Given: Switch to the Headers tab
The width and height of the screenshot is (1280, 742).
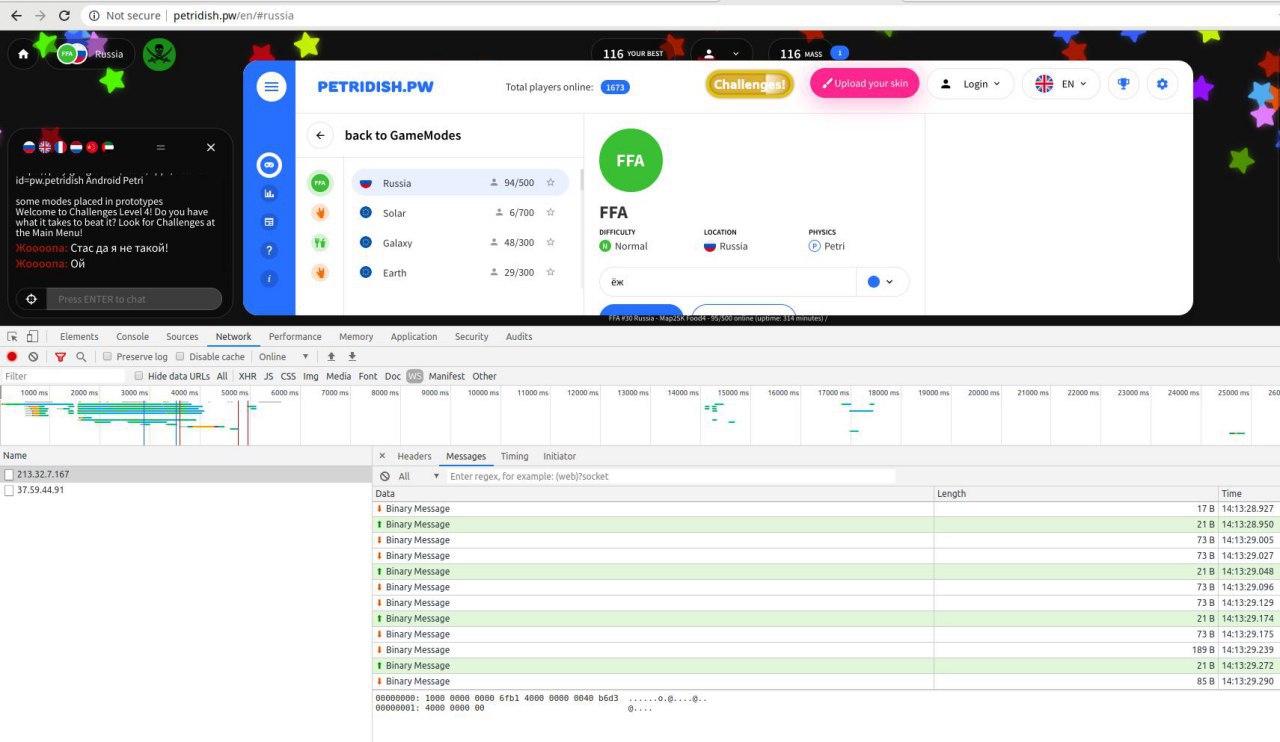Looking at the screenshot, I should coord(414,456).
